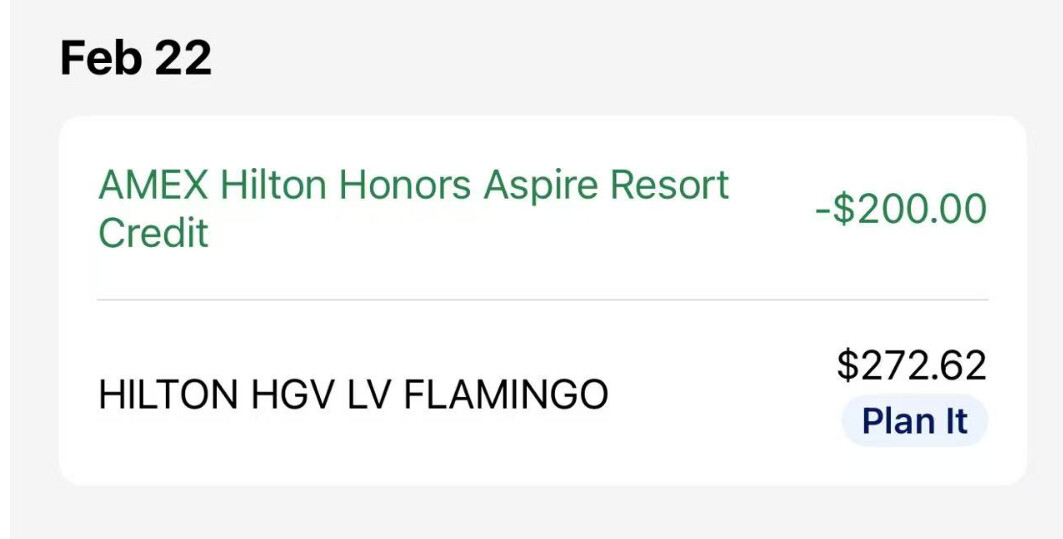Image resolution: width=1063 pixels, height=539 pixels.
Task: Open the HILTON HGV LV FLAMINGO transaction
Action: (x=353, y=395)
